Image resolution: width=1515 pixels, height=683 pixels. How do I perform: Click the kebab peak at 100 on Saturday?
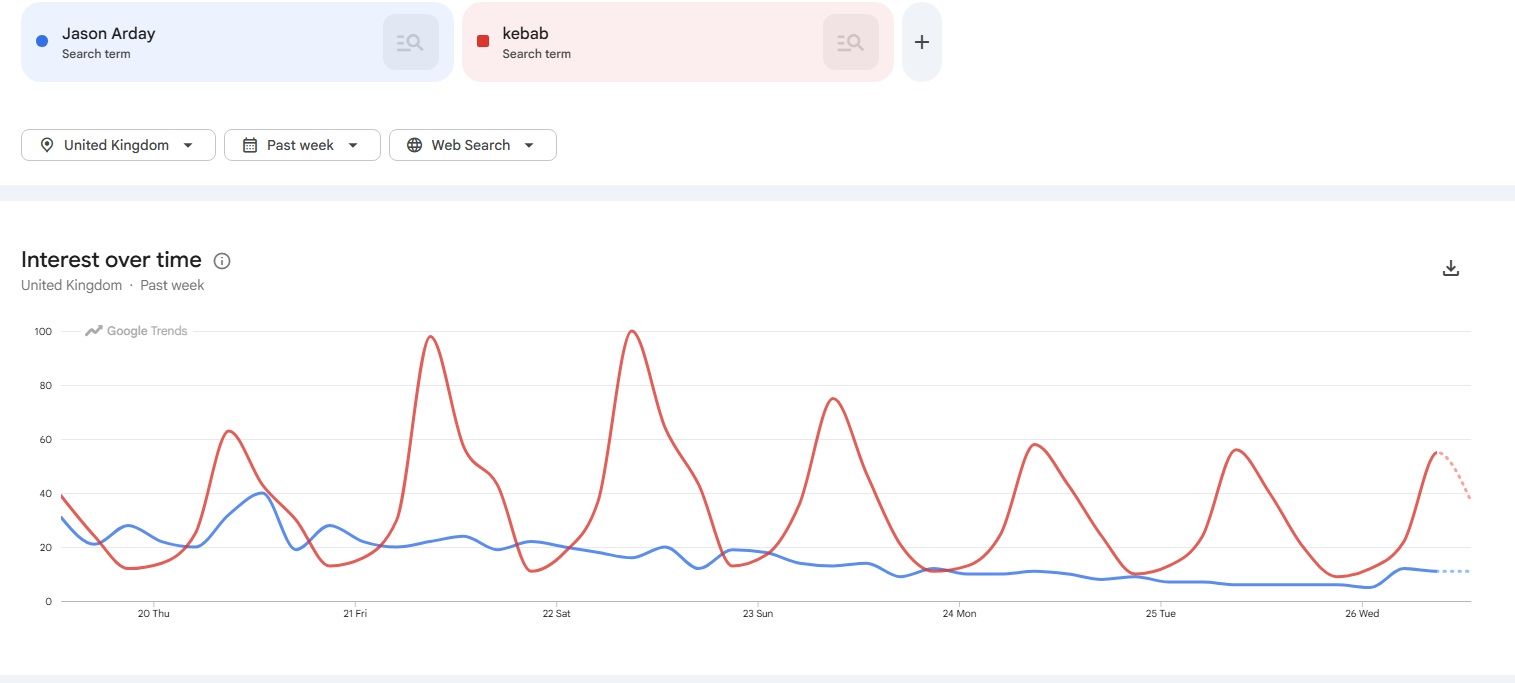pyautogui.click(x=631, y=331)
